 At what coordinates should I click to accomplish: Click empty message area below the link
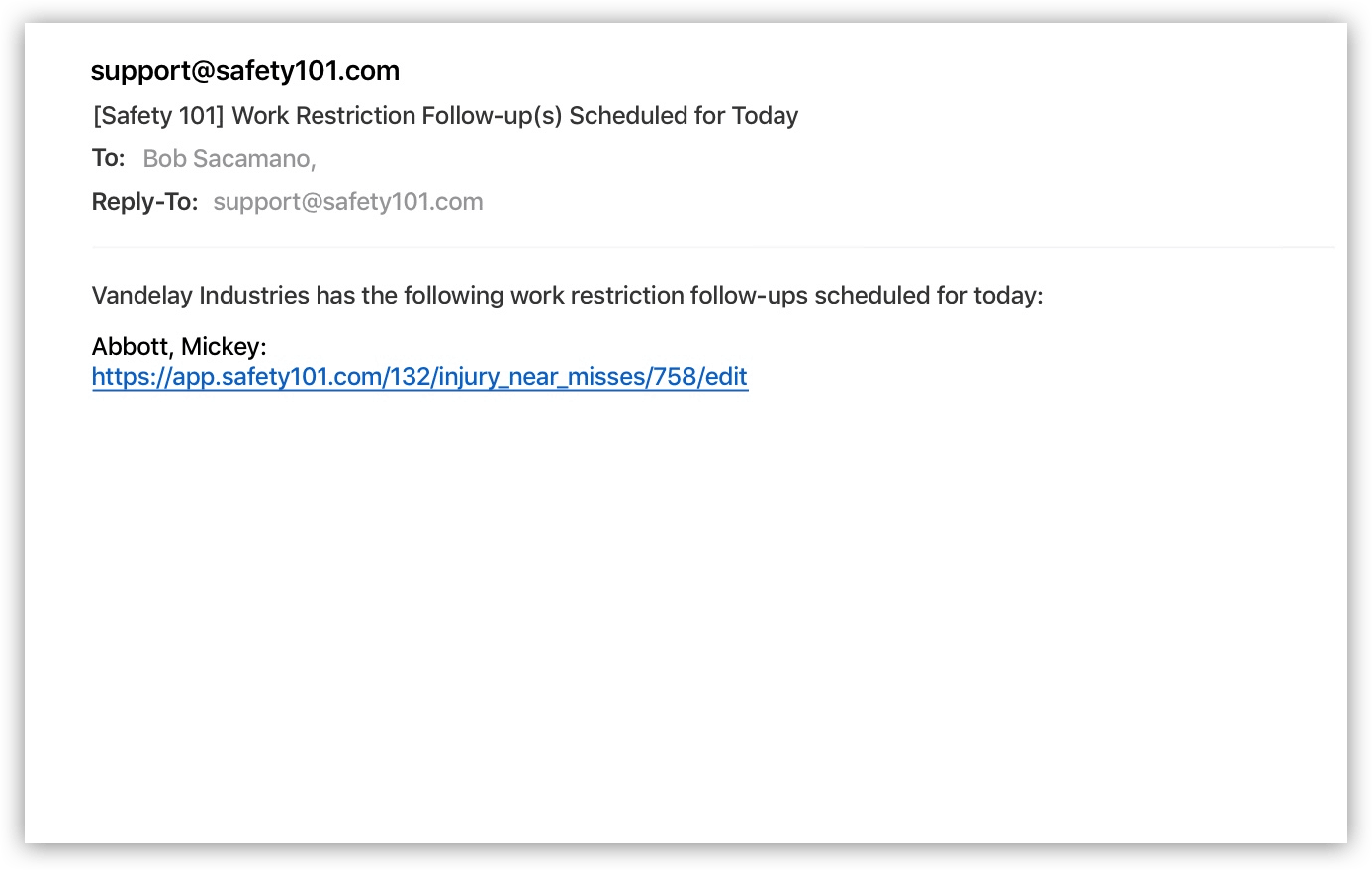point(686,613)
